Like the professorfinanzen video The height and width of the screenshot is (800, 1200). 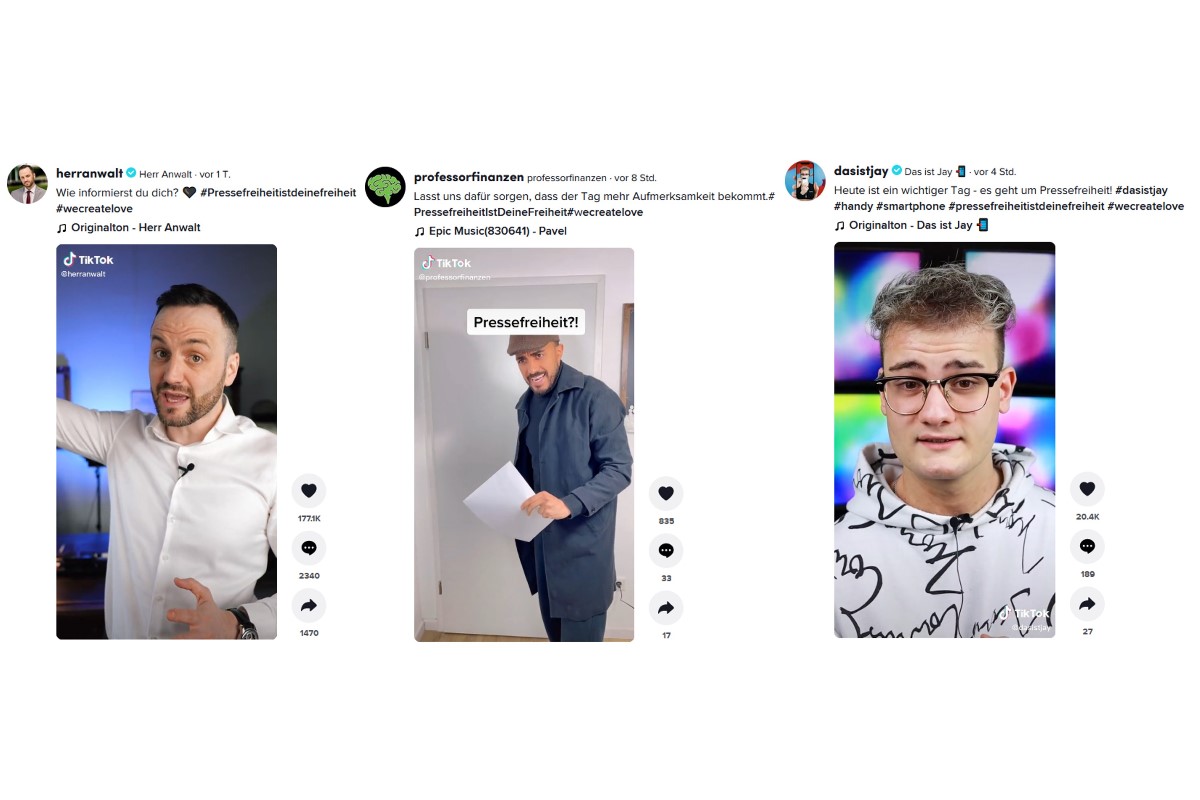[666, 493]
